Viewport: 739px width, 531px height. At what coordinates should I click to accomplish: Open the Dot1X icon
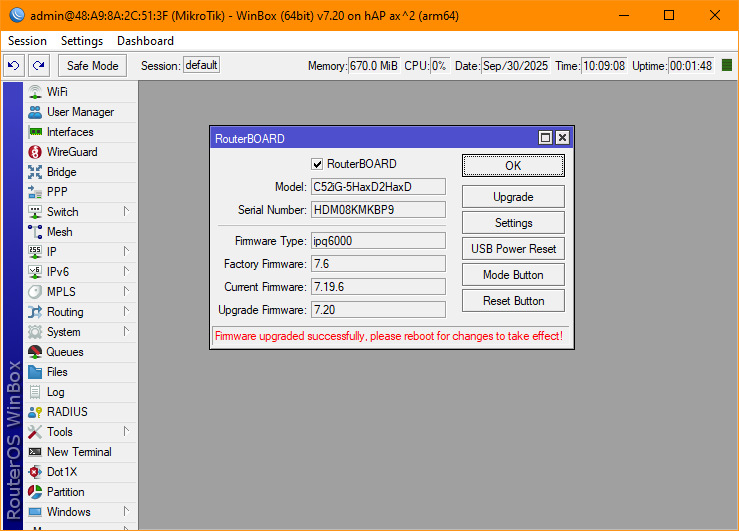click(35, 472)
